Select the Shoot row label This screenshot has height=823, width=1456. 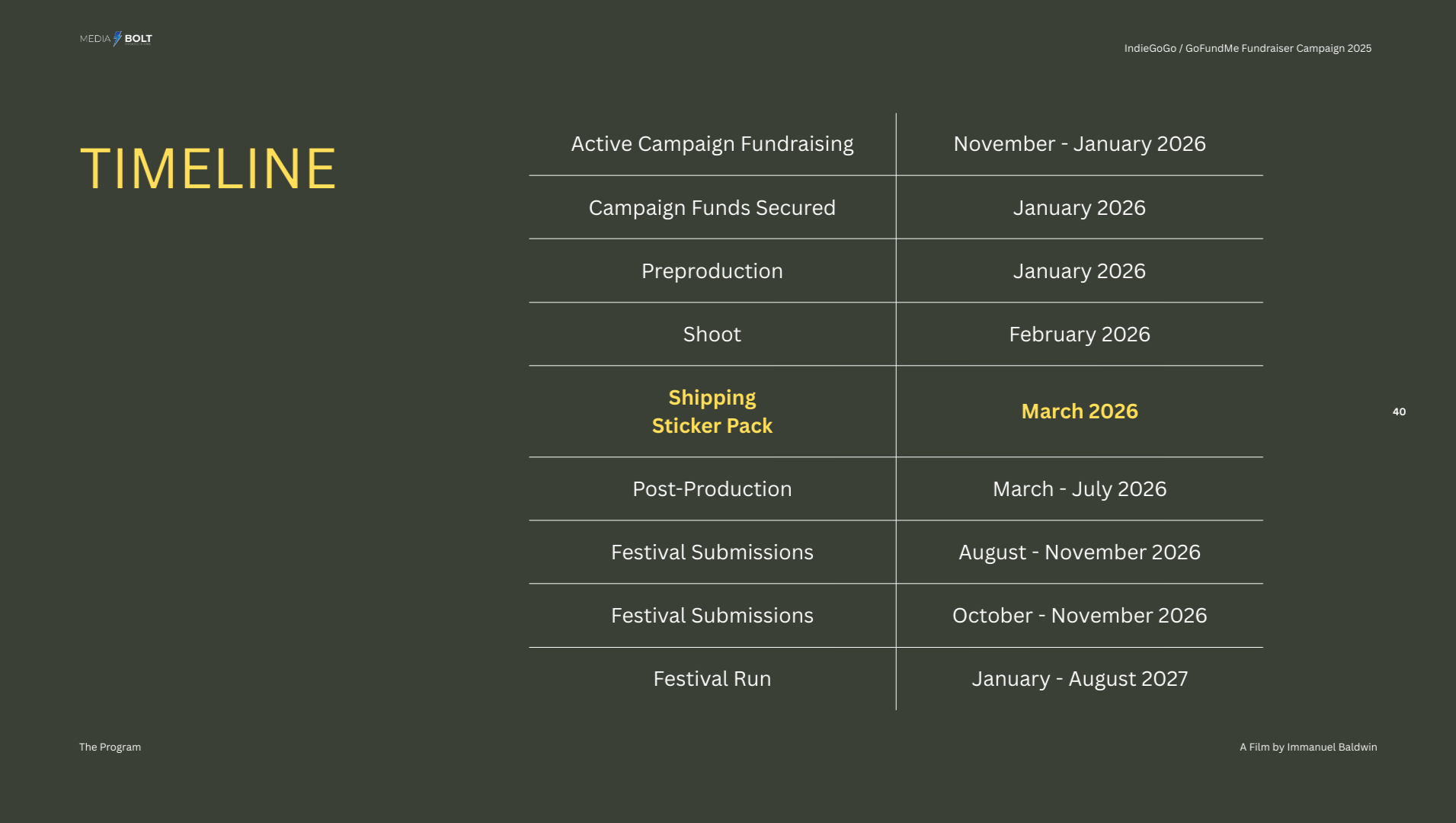click(x=712, y=335)
